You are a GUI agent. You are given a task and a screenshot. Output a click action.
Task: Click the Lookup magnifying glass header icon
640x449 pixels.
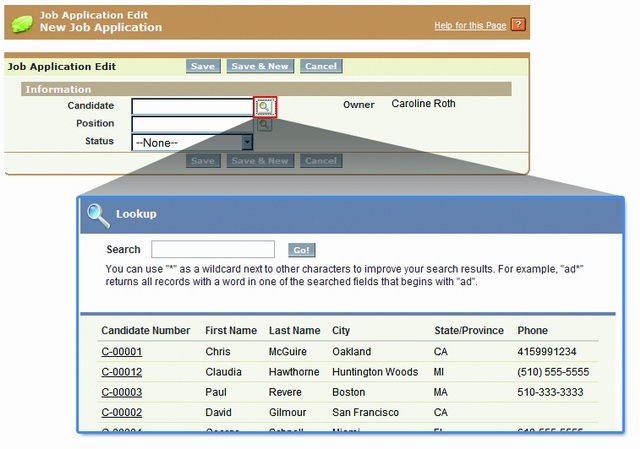click(x=98, y=216)
